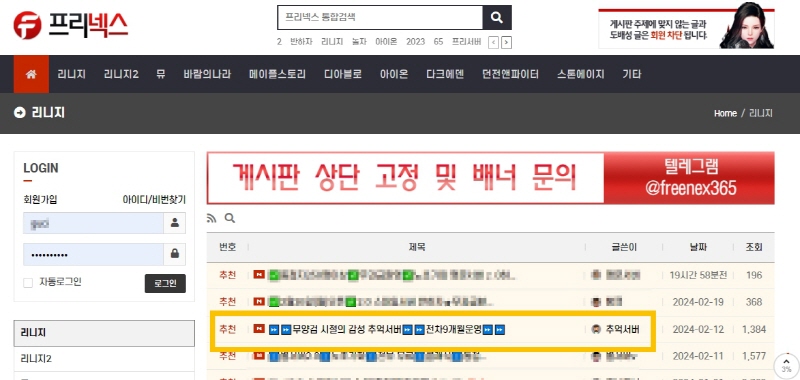Select 던전앤파이터 in the navigation bar

coord(511,74)
